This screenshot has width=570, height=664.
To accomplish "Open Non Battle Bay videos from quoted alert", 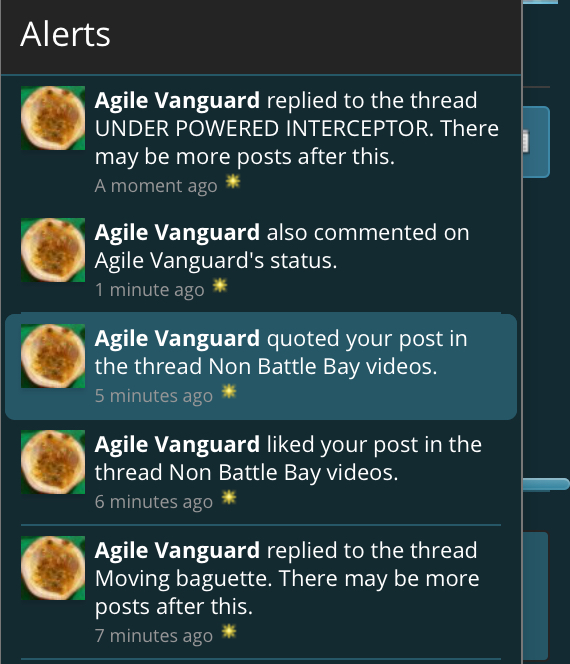I will tap(321, 367).
